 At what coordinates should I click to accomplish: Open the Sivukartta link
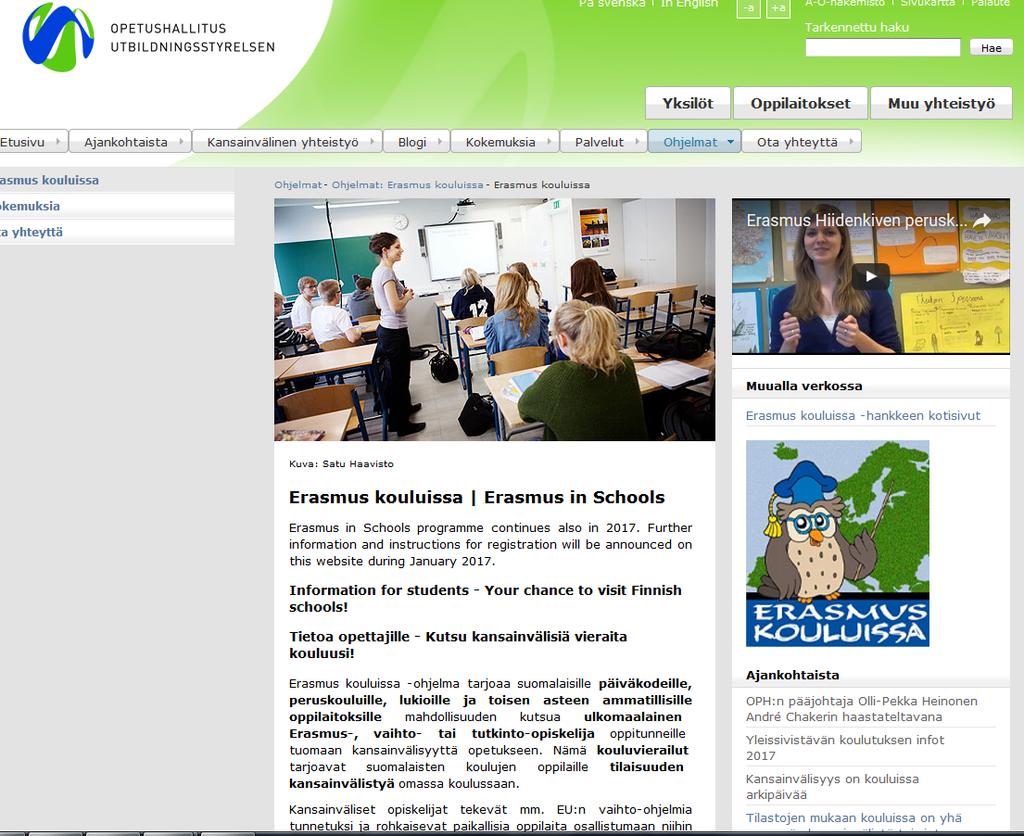[x=927, y=3]
